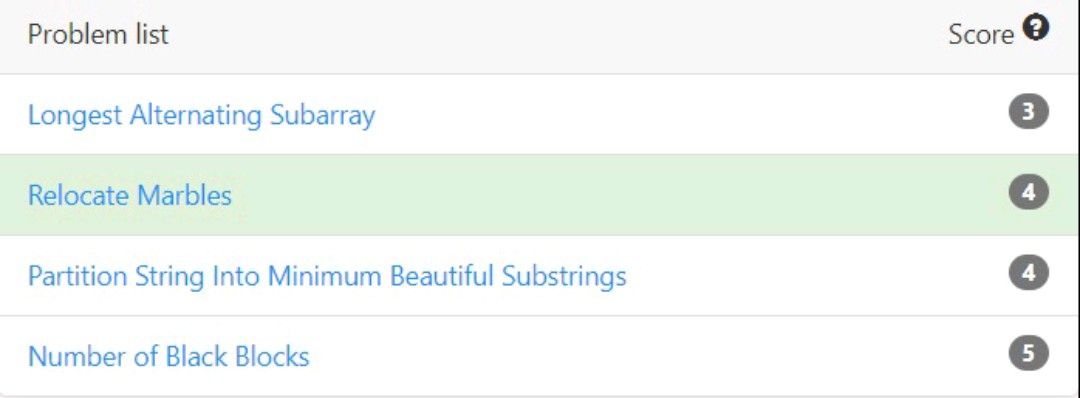This screenshot has height=398, width=1080.
Task: Click the word Marbles in the second problem link
Action: point(185,196)
